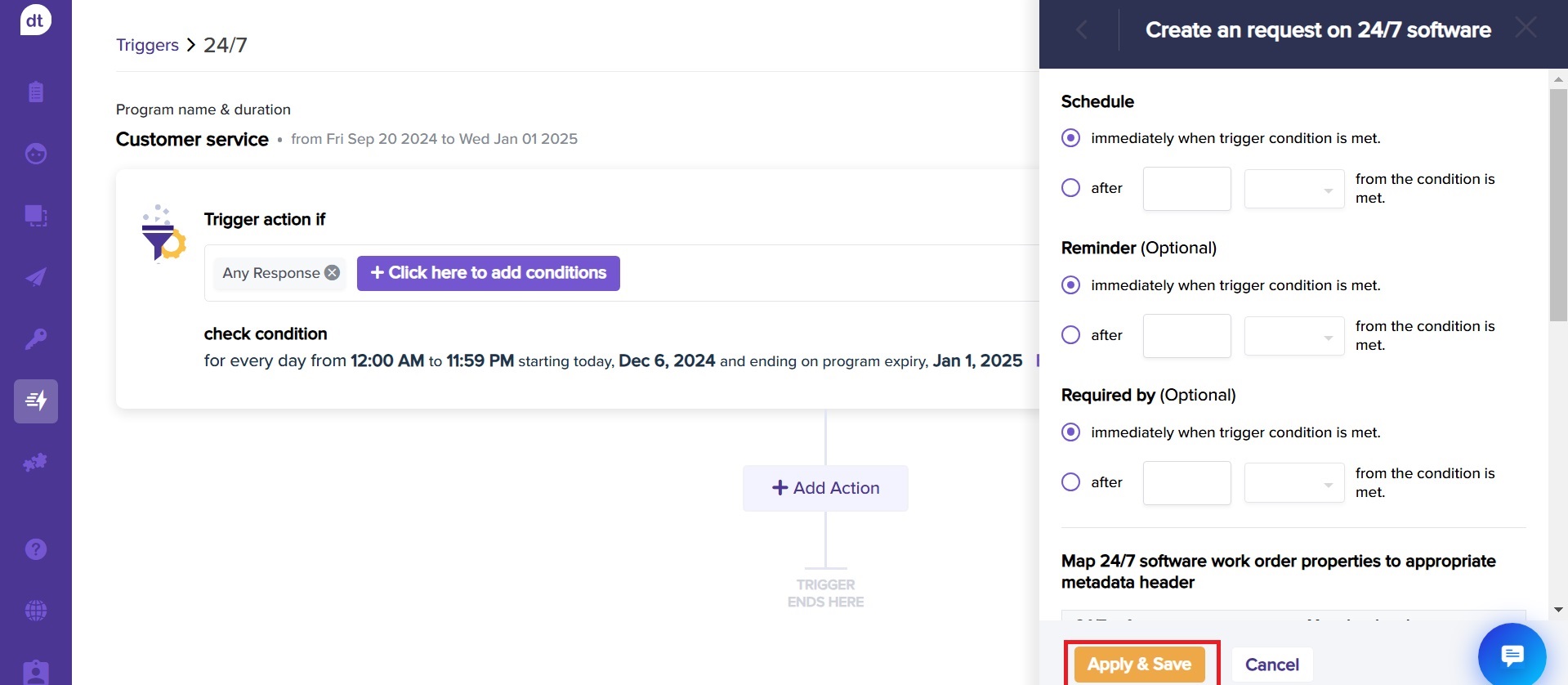The height and width of the screenshot is (685, 1568).
Task: Click the globe icon in sidebar
Action: 35,611
